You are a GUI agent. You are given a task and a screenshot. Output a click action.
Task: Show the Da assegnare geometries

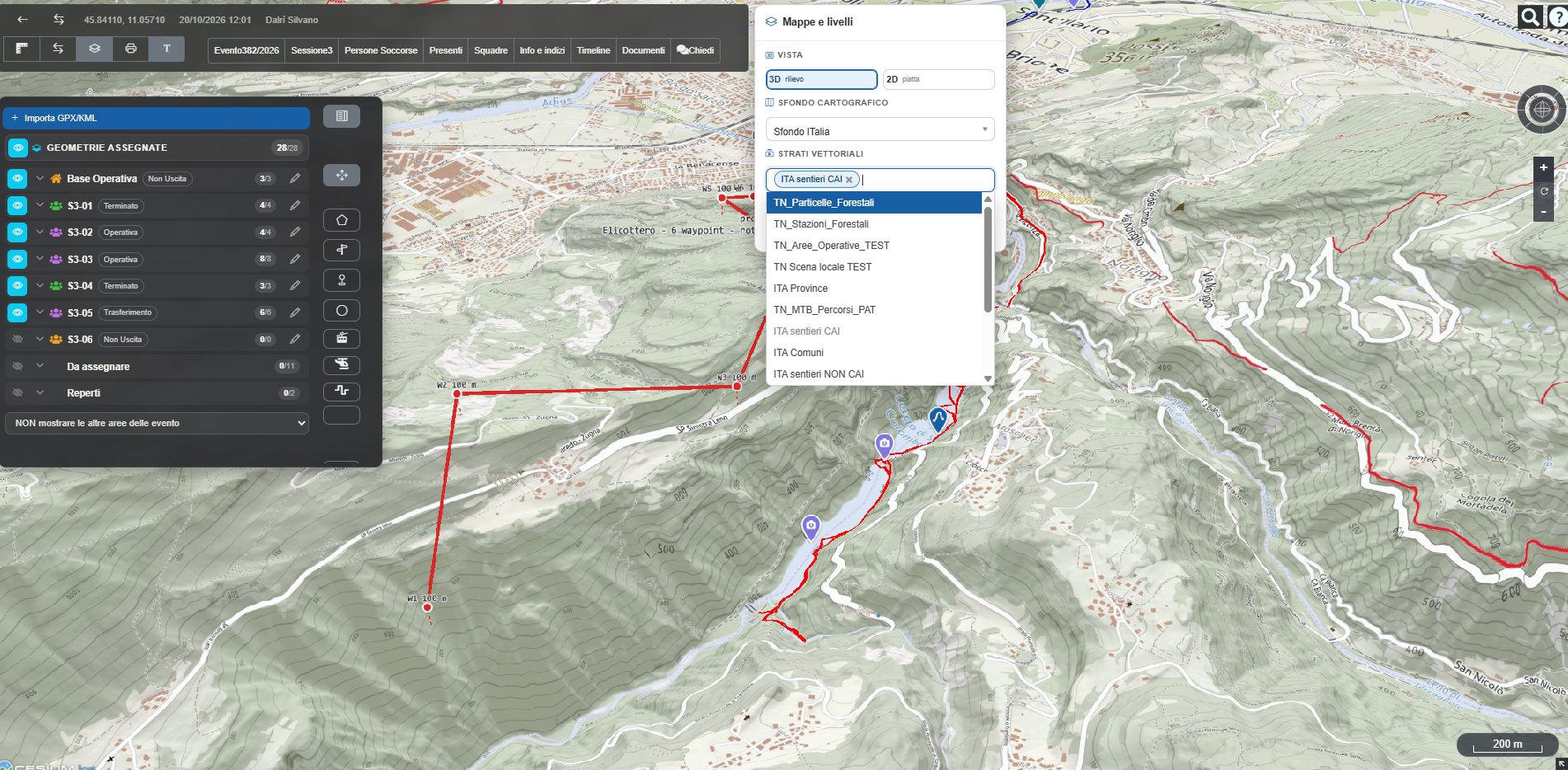17,366
